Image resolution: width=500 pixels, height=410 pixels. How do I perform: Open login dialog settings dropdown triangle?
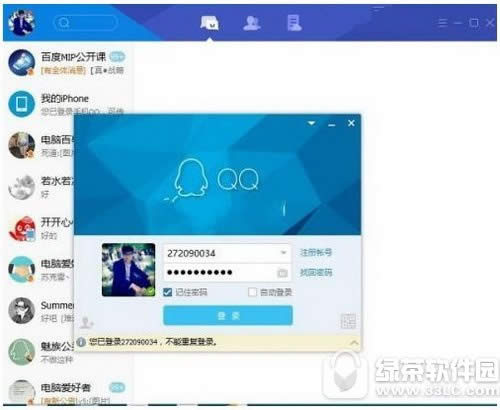311,124
